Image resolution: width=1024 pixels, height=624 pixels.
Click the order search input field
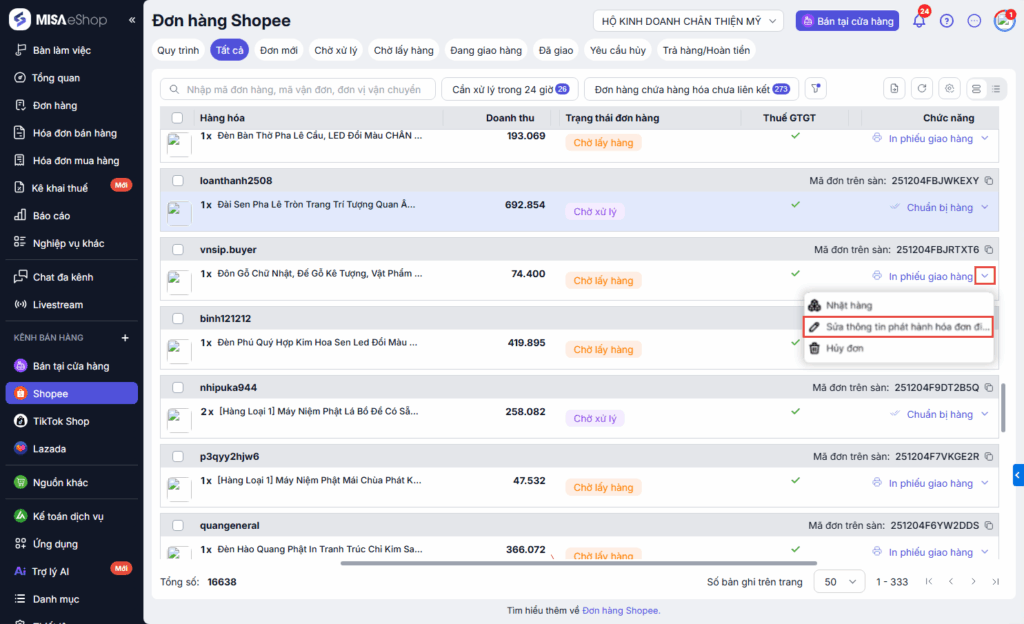(x=298, y=89)
